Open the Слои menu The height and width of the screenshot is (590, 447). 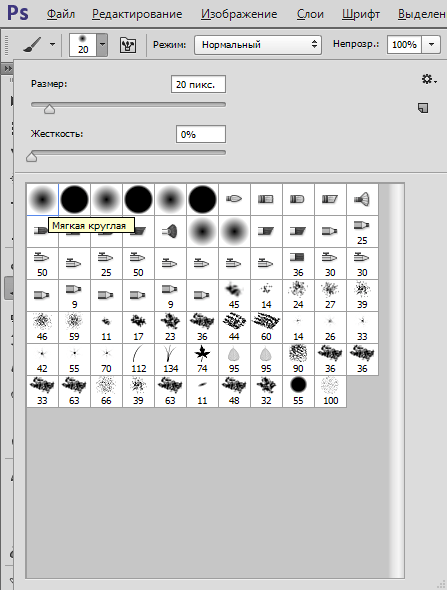click(310, 14)
